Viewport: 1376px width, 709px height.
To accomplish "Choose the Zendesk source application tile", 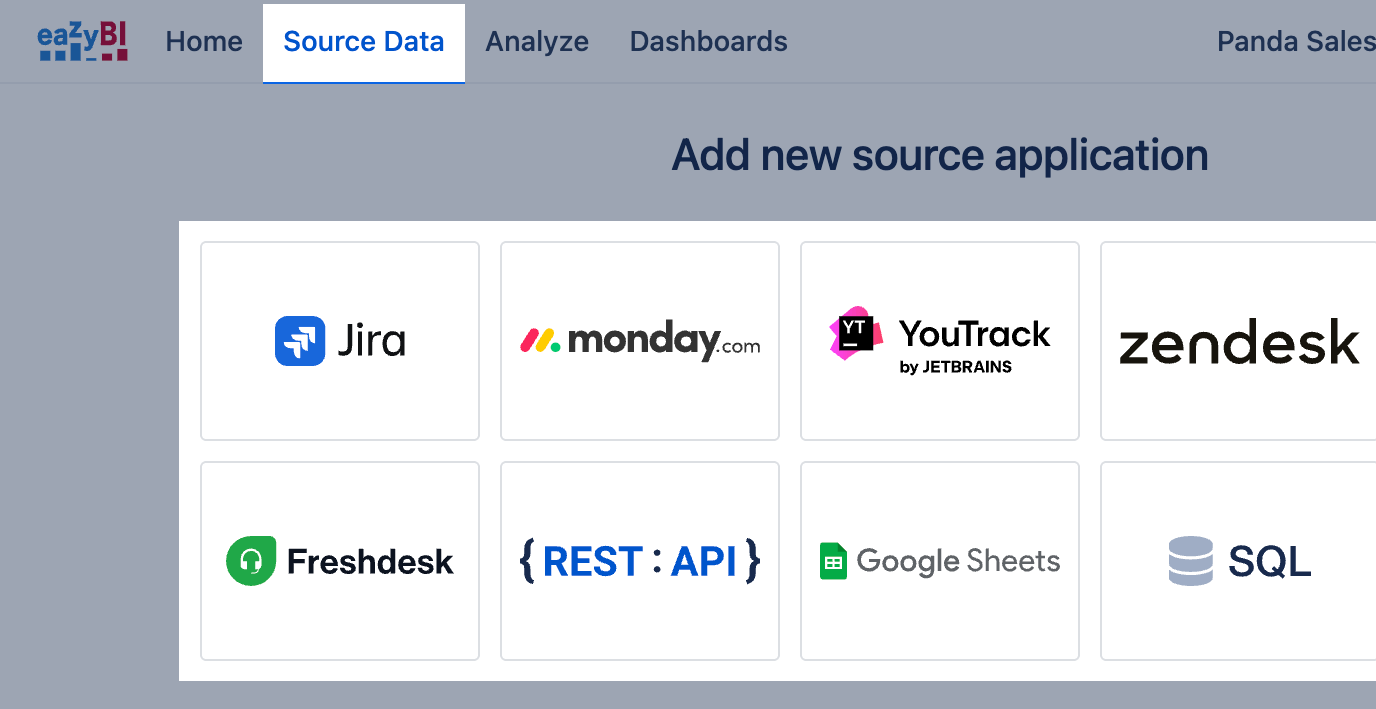I will [1239, 341].
